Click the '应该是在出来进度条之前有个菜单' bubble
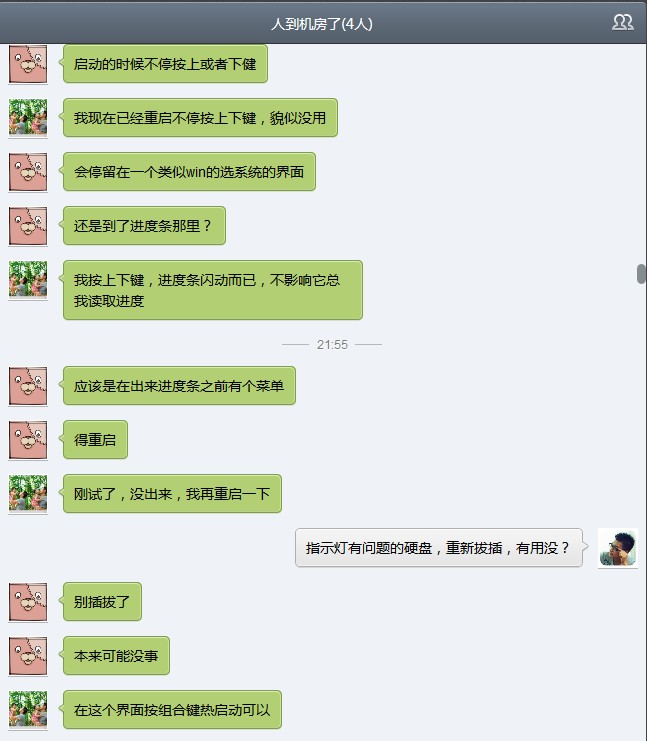 pos(179,386)
